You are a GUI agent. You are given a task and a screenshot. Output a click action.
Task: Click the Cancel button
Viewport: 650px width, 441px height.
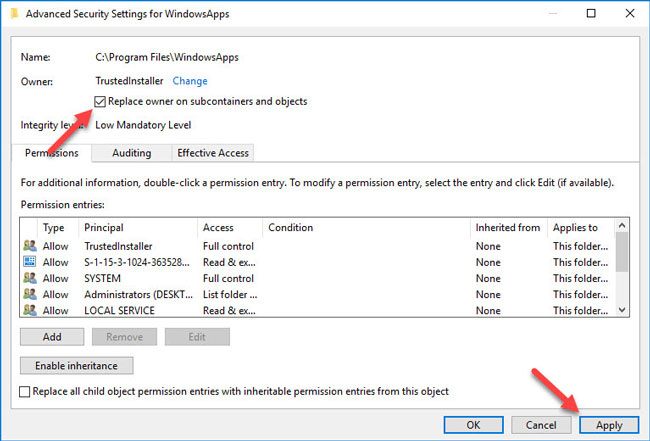(541, 425)
